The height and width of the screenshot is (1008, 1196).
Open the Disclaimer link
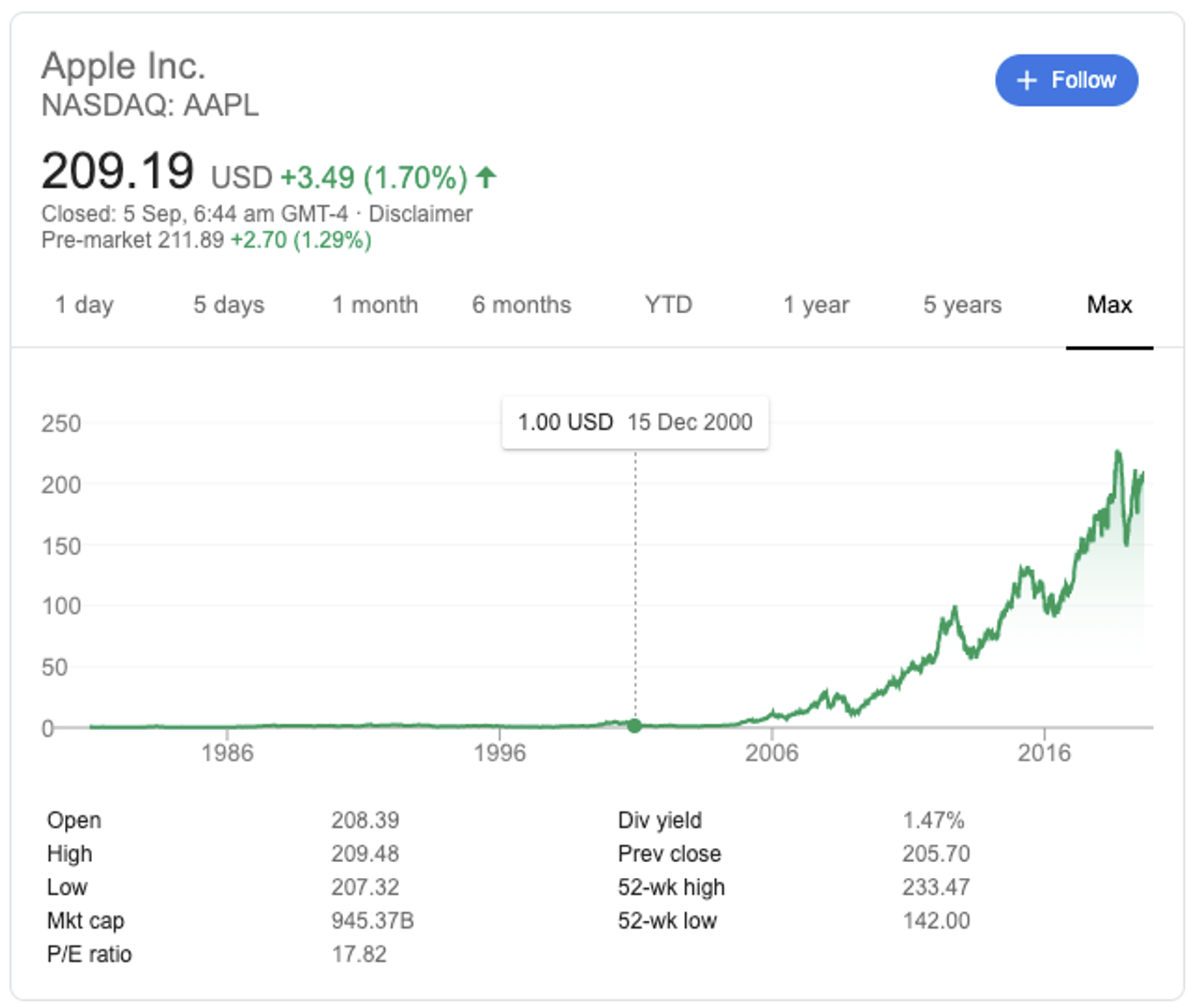point(420,214)
